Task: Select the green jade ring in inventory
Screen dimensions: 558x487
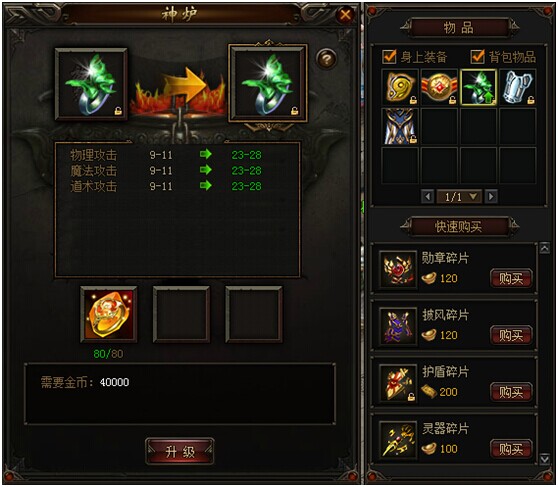Action: 478,87
